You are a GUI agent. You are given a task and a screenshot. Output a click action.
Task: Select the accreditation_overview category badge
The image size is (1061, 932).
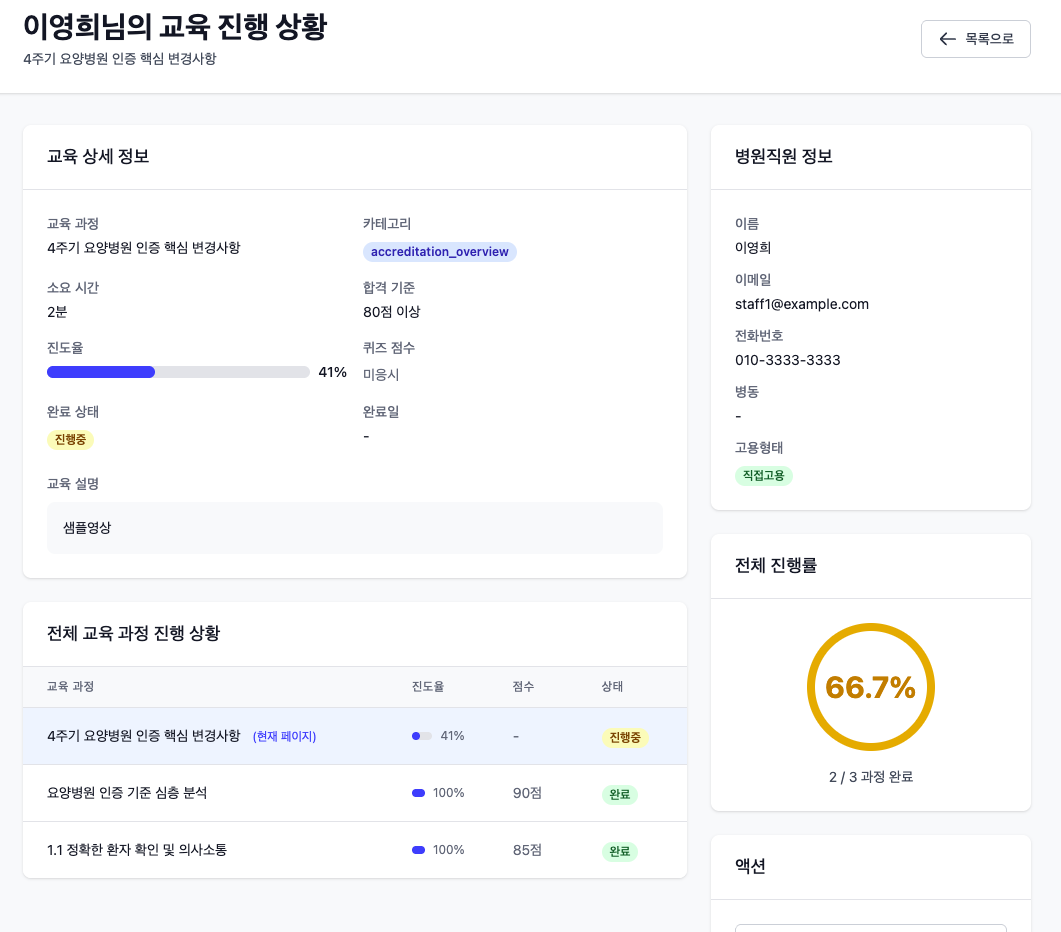click(x=440, y=252)
